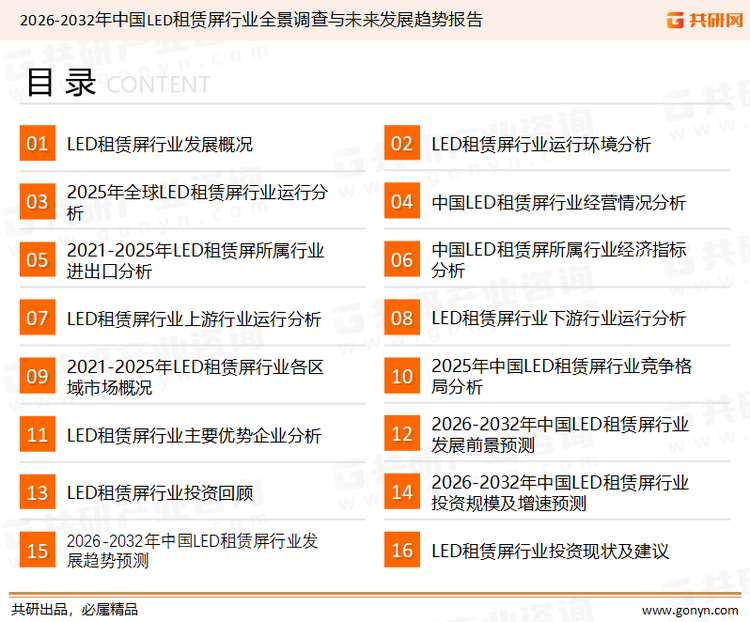Screen dimensions: 750x622
Task: Click the report title at top
Action: tap(251, 19)
